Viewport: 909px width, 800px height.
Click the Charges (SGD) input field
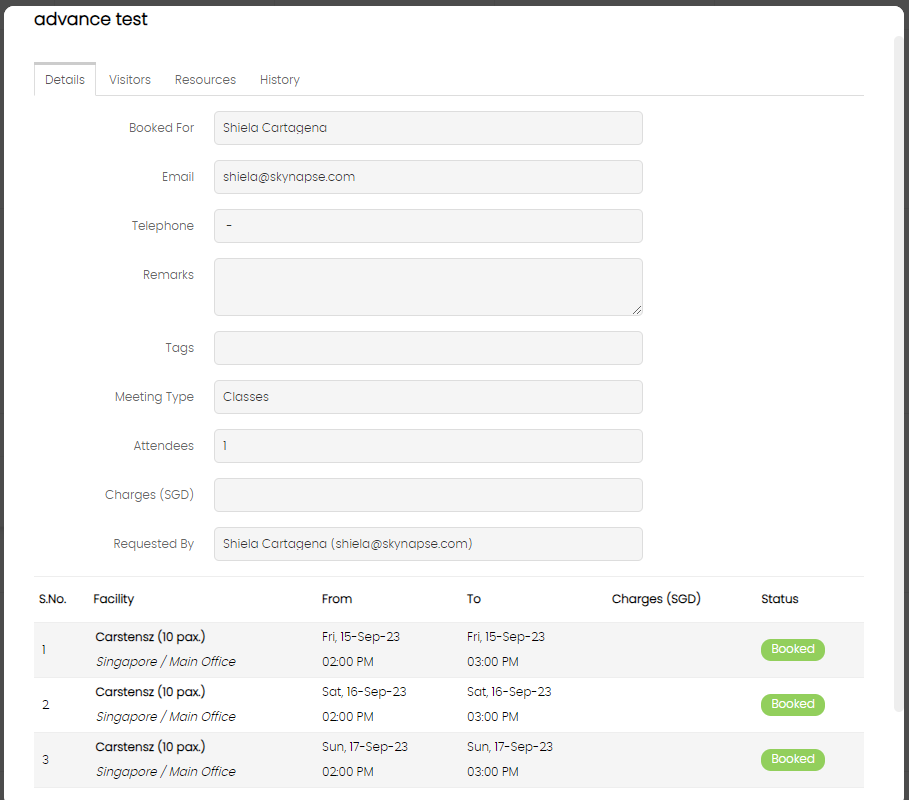[x=428, y=495]
